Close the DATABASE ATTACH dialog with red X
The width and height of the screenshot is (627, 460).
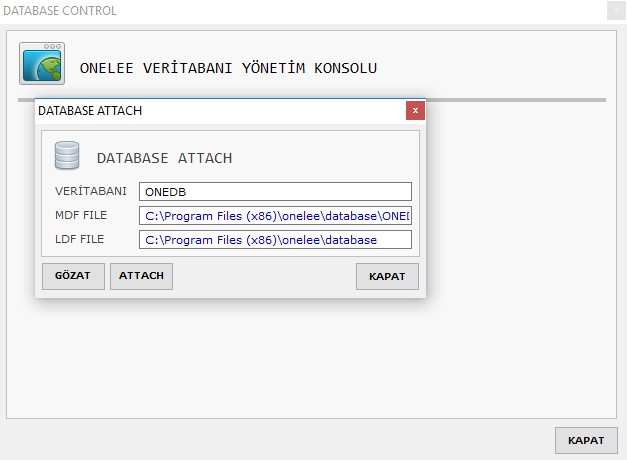(415, 110)
